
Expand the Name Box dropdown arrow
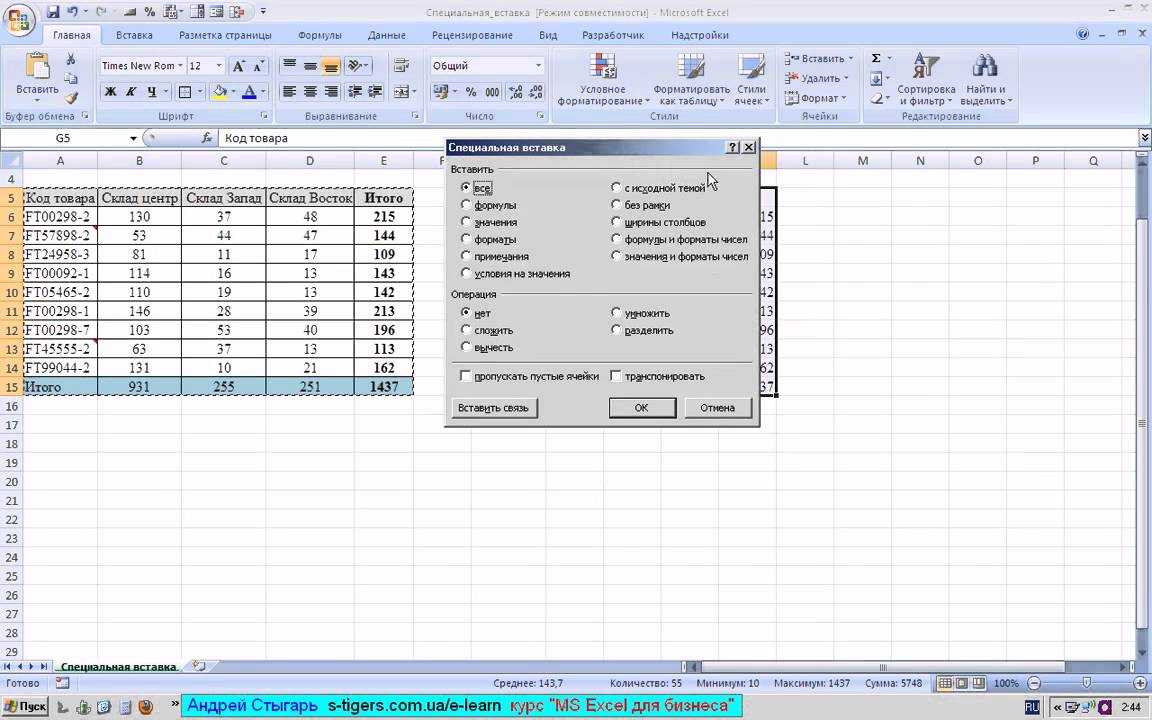pos(133,138)
